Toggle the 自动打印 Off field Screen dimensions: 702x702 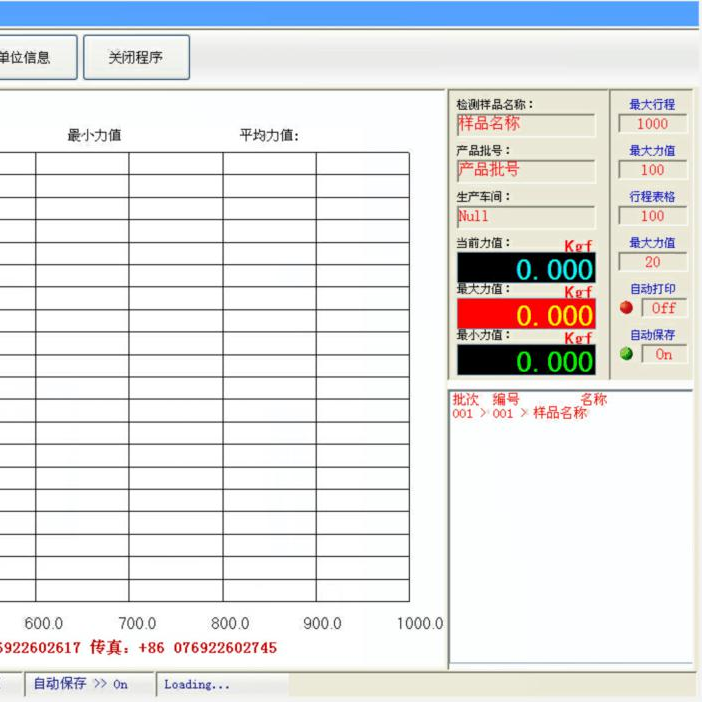663,308
